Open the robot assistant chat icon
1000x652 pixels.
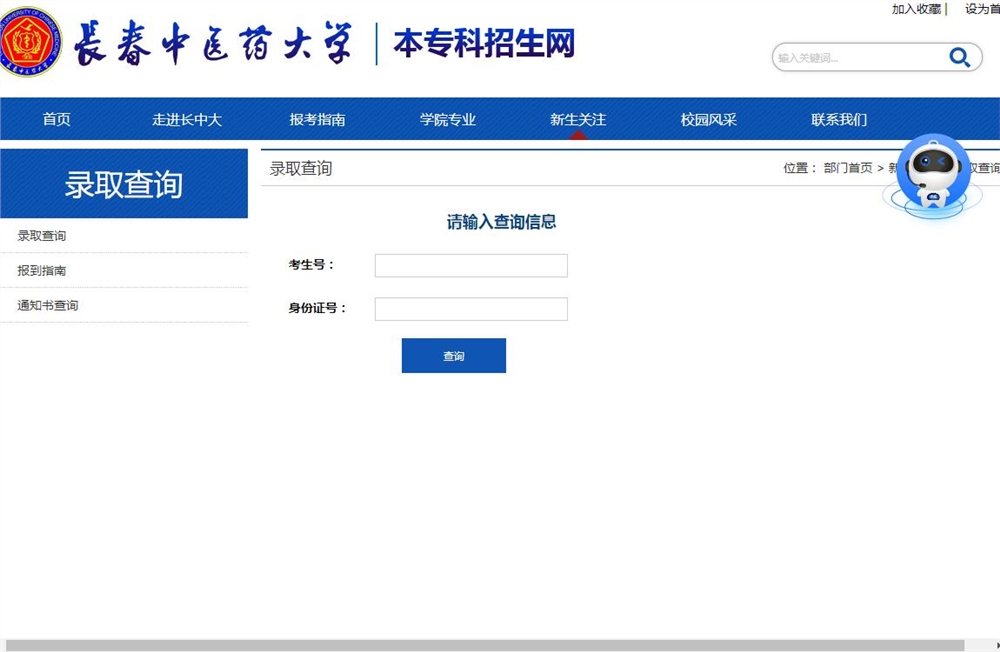click(933, 175)
